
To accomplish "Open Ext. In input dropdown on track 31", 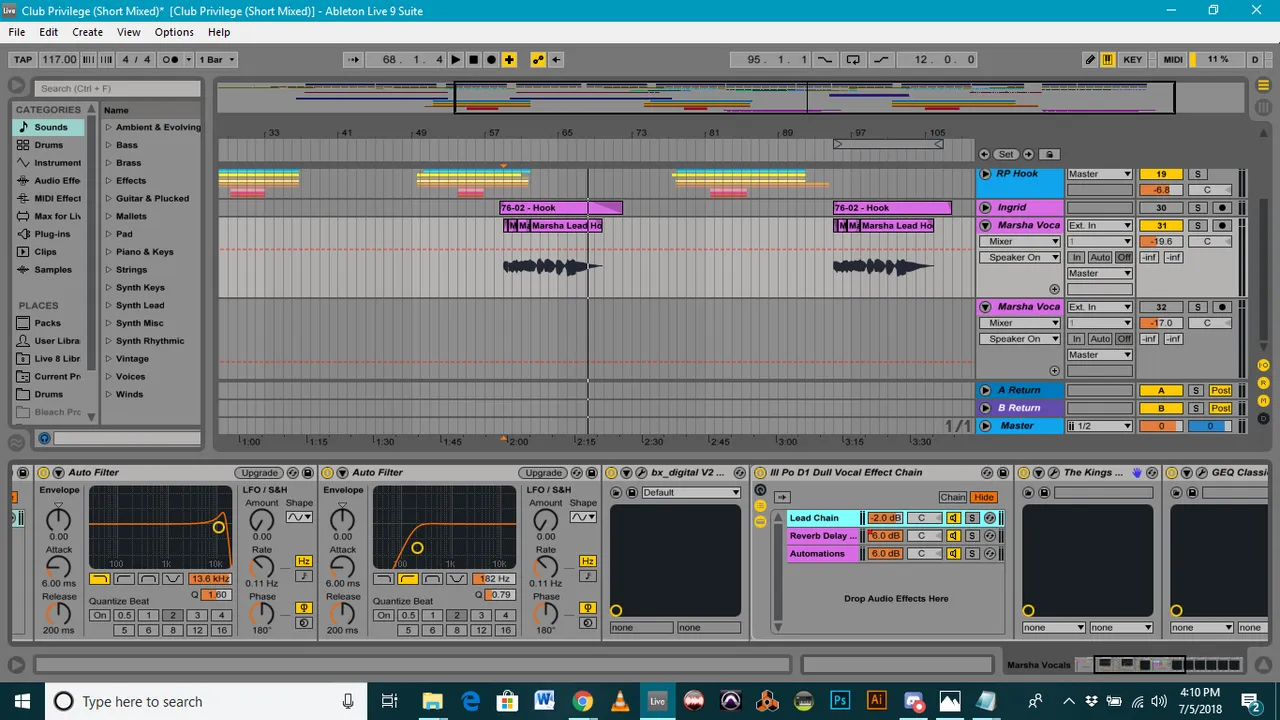I will point(1099,226).
